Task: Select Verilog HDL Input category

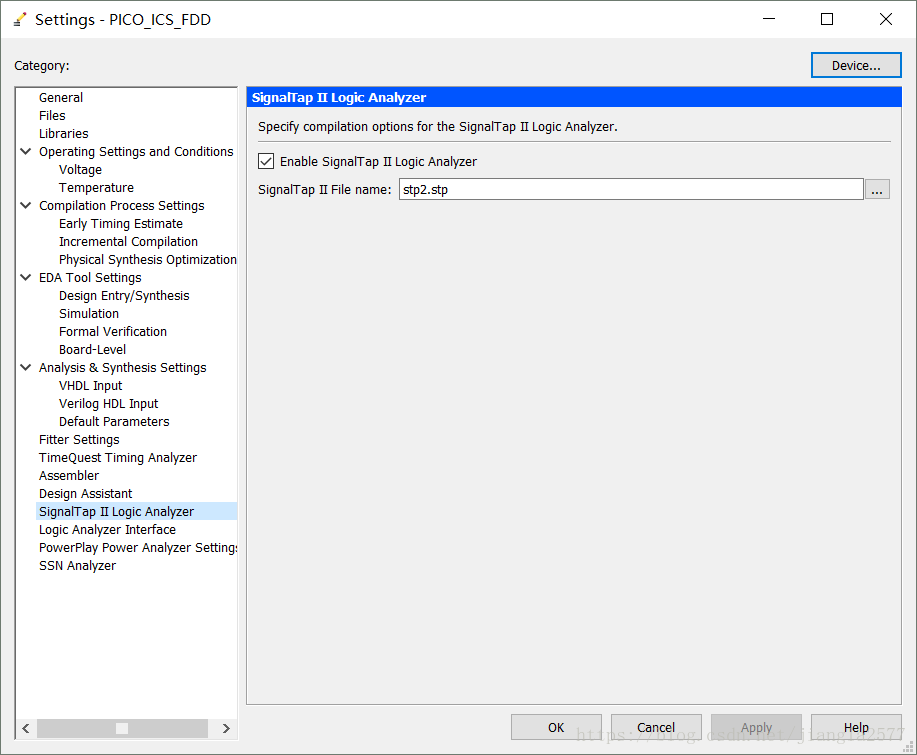Action: coord(109,404)
